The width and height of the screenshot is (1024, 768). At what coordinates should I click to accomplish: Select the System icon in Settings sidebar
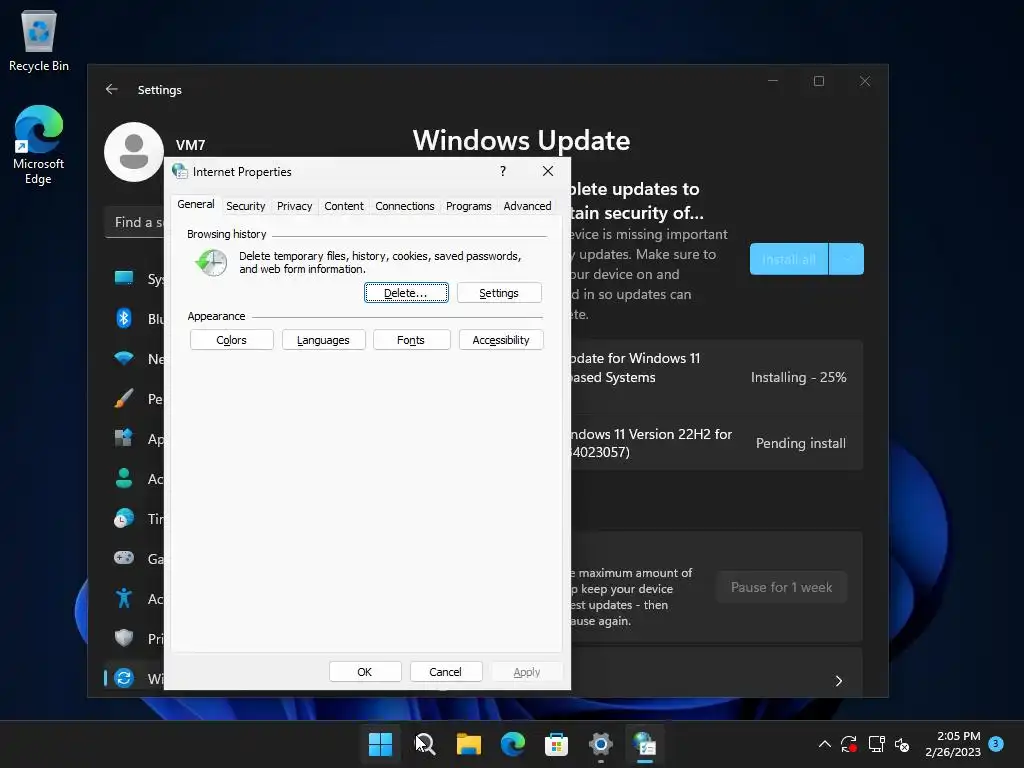[x=124, y=278]
